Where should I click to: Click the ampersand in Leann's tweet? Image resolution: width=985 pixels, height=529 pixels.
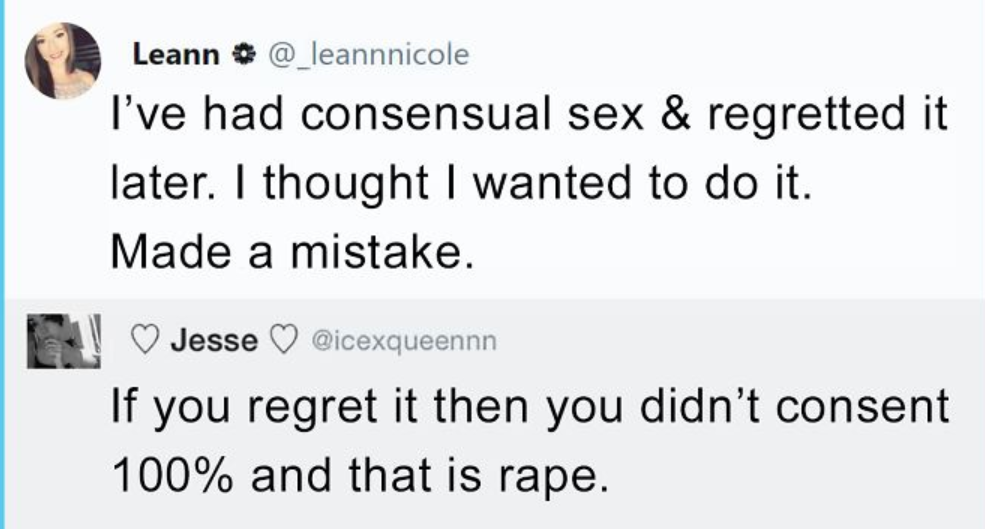(x=676, y=114)
